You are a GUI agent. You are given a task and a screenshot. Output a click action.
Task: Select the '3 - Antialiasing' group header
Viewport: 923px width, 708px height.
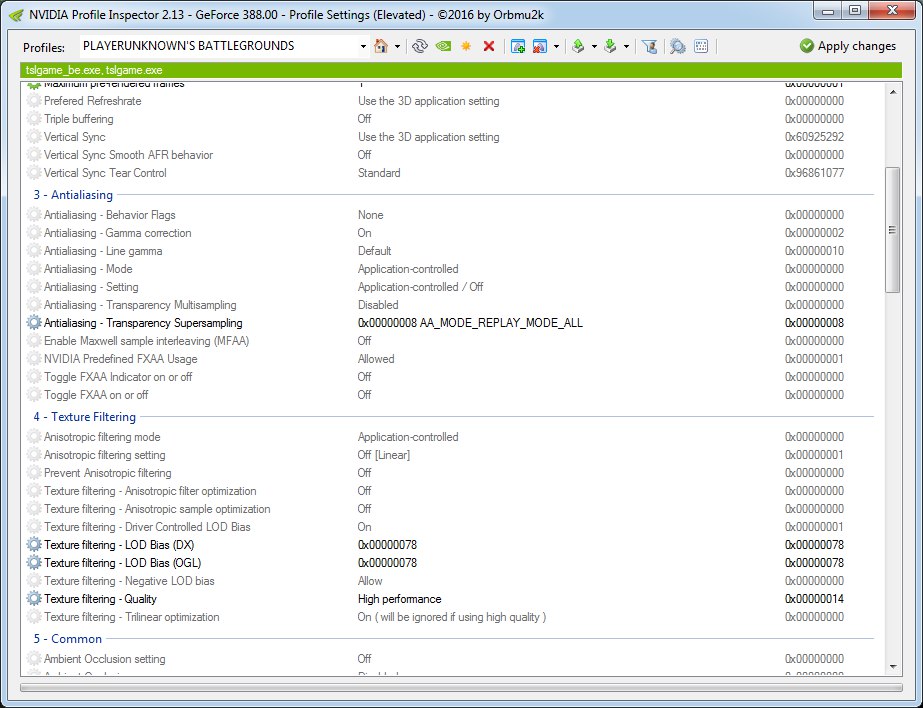click(73, 195)
